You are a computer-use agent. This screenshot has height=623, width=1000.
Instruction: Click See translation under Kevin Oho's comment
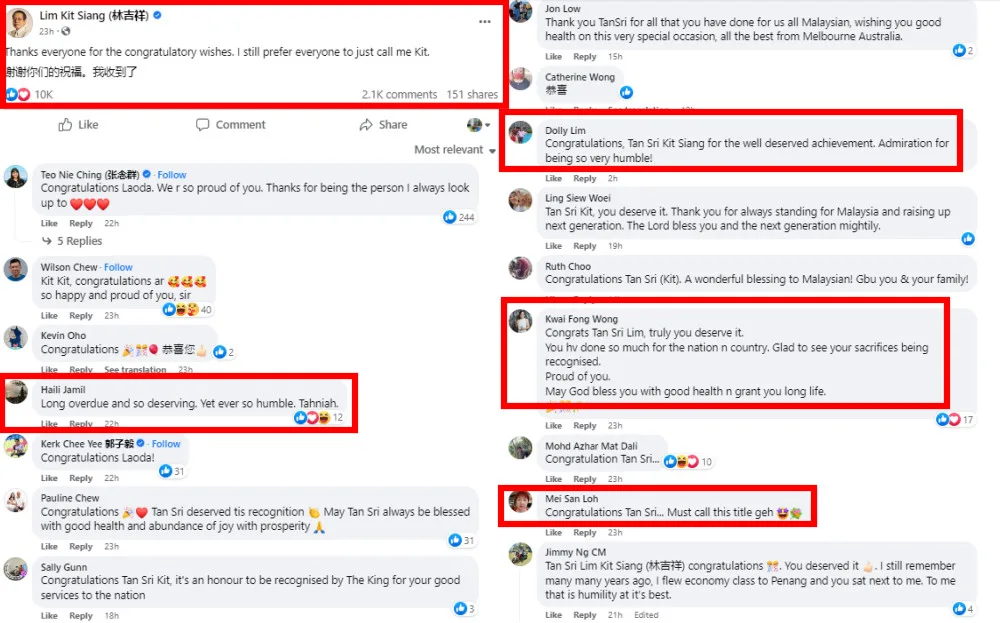(x=134, y=370)
